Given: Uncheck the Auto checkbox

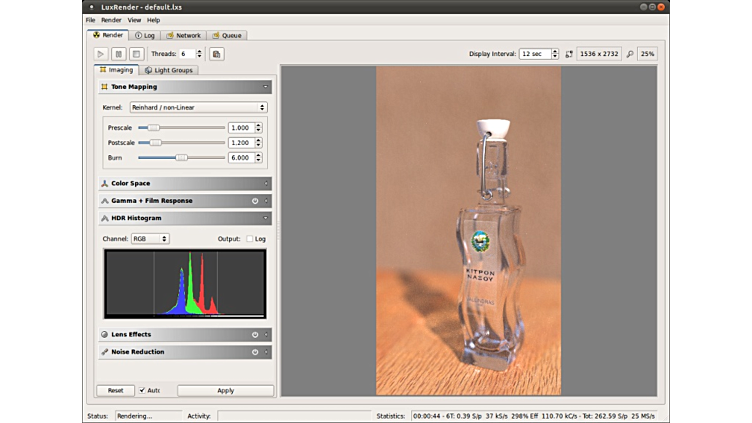Looking at the screenshot, I should tap(143, 390).
